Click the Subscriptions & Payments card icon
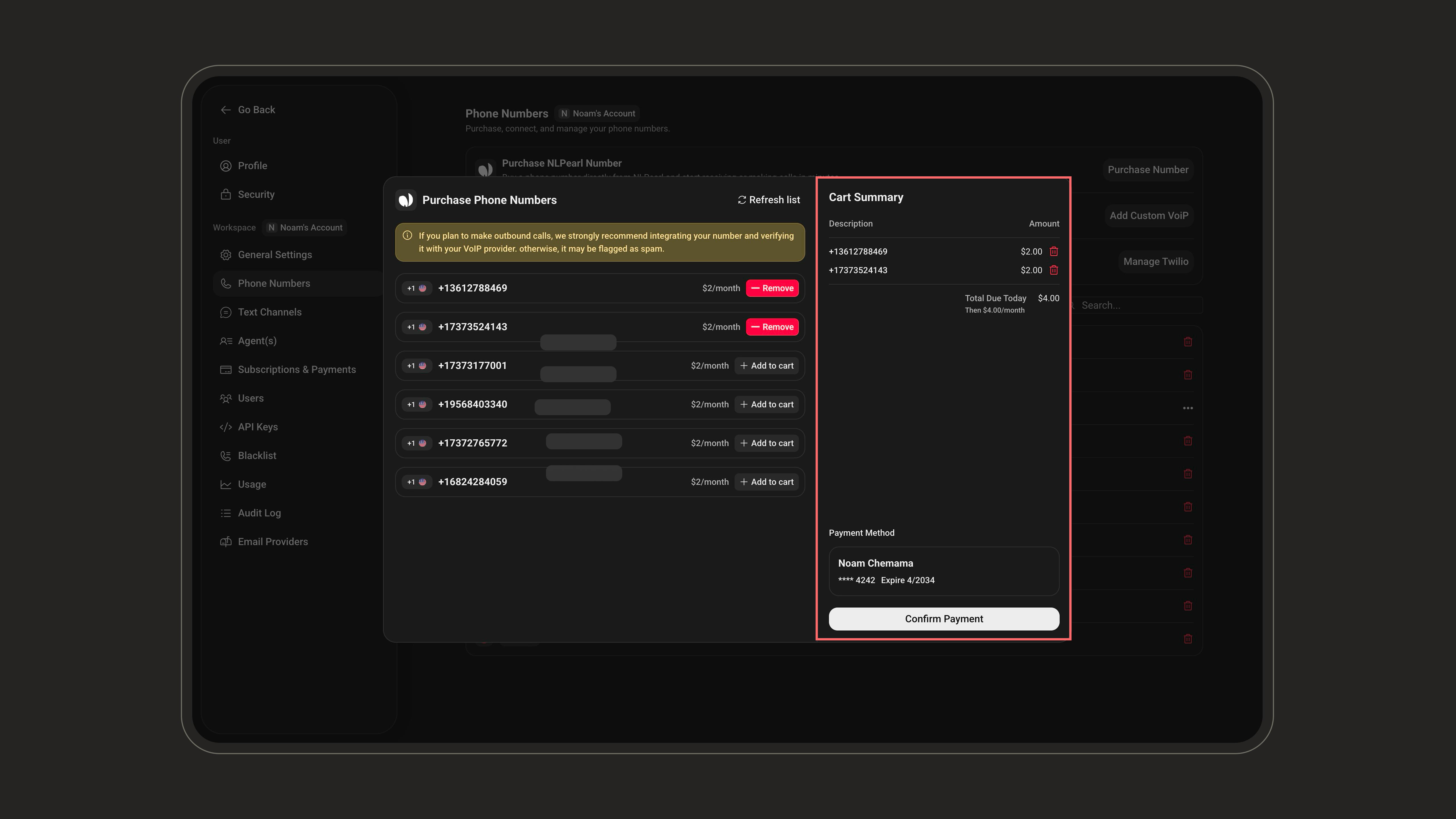This screenshot has width=1456, height=819. [x=226, y=370]
